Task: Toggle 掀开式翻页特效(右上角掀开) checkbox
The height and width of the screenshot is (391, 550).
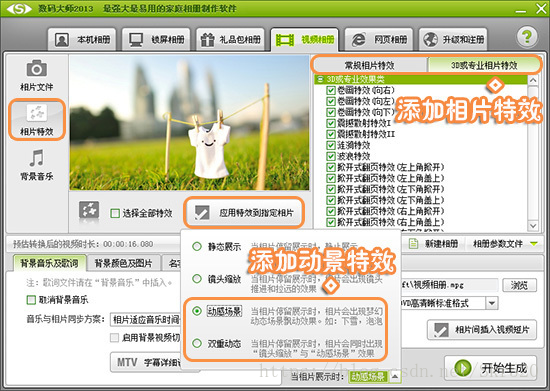Action: coord(330,211)
